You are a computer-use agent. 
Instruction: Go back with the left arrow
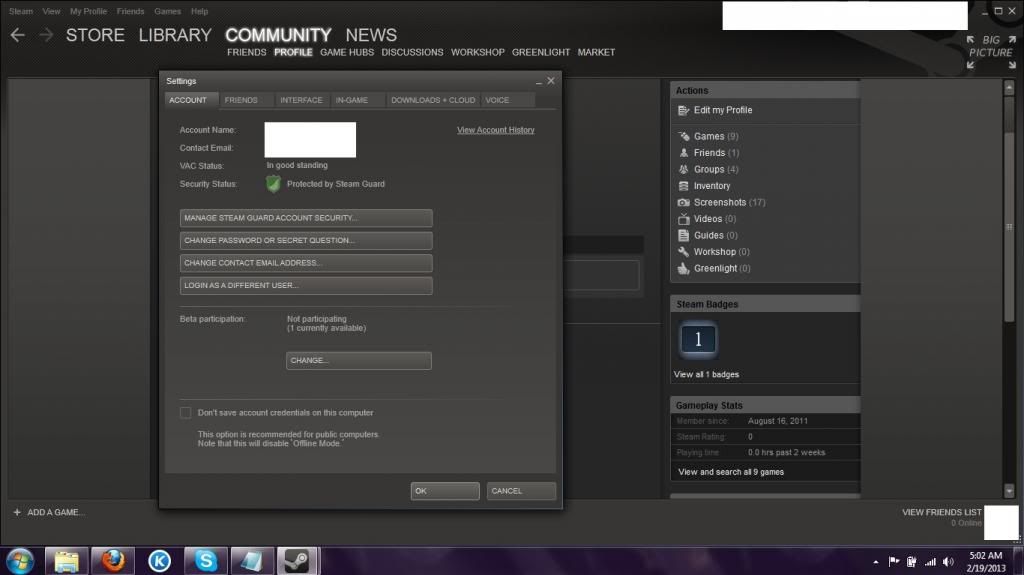[x=18, y=35]
